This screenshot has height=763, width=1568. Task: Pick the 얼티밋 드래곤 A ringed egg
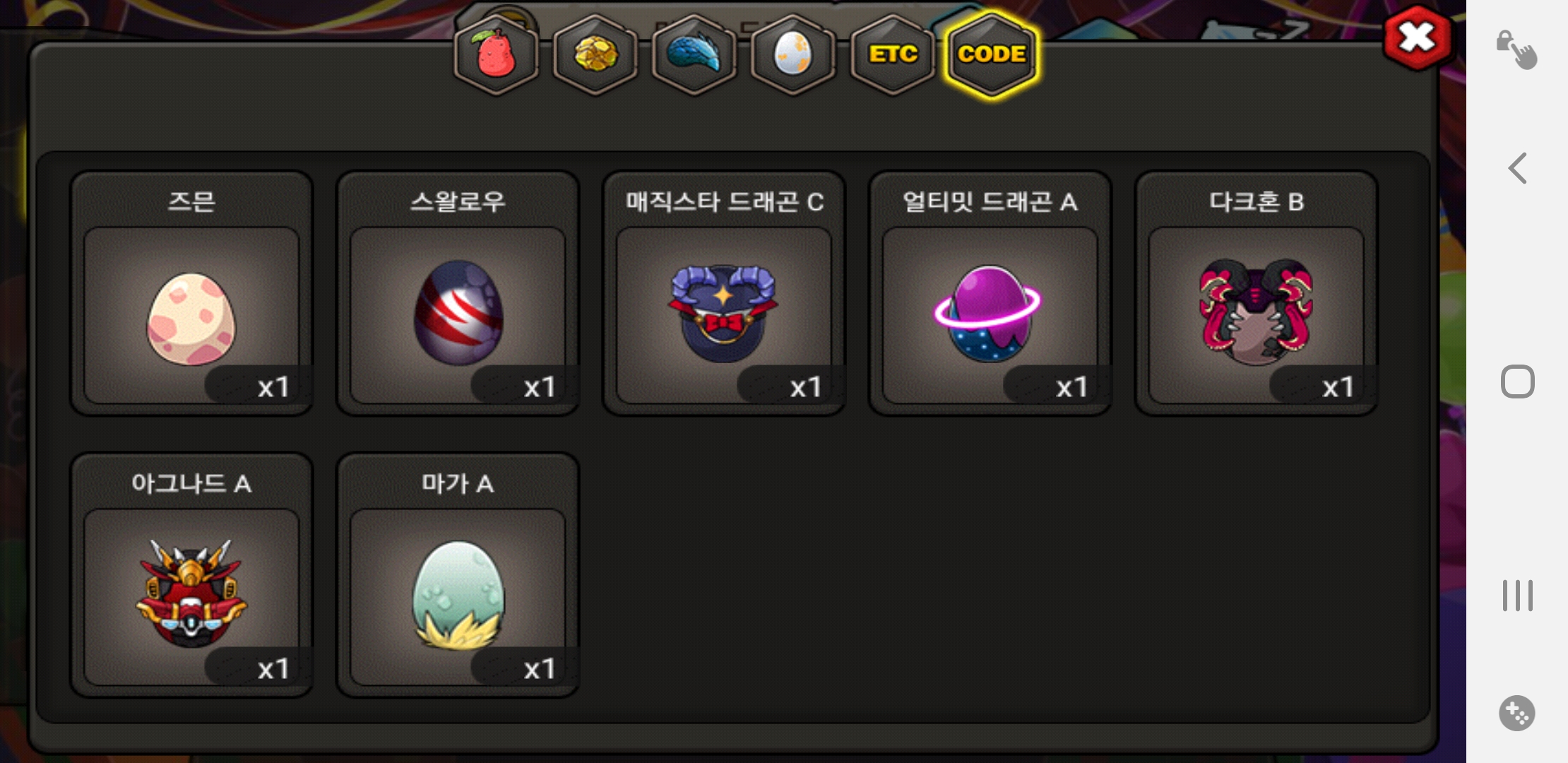pos(990,293)
